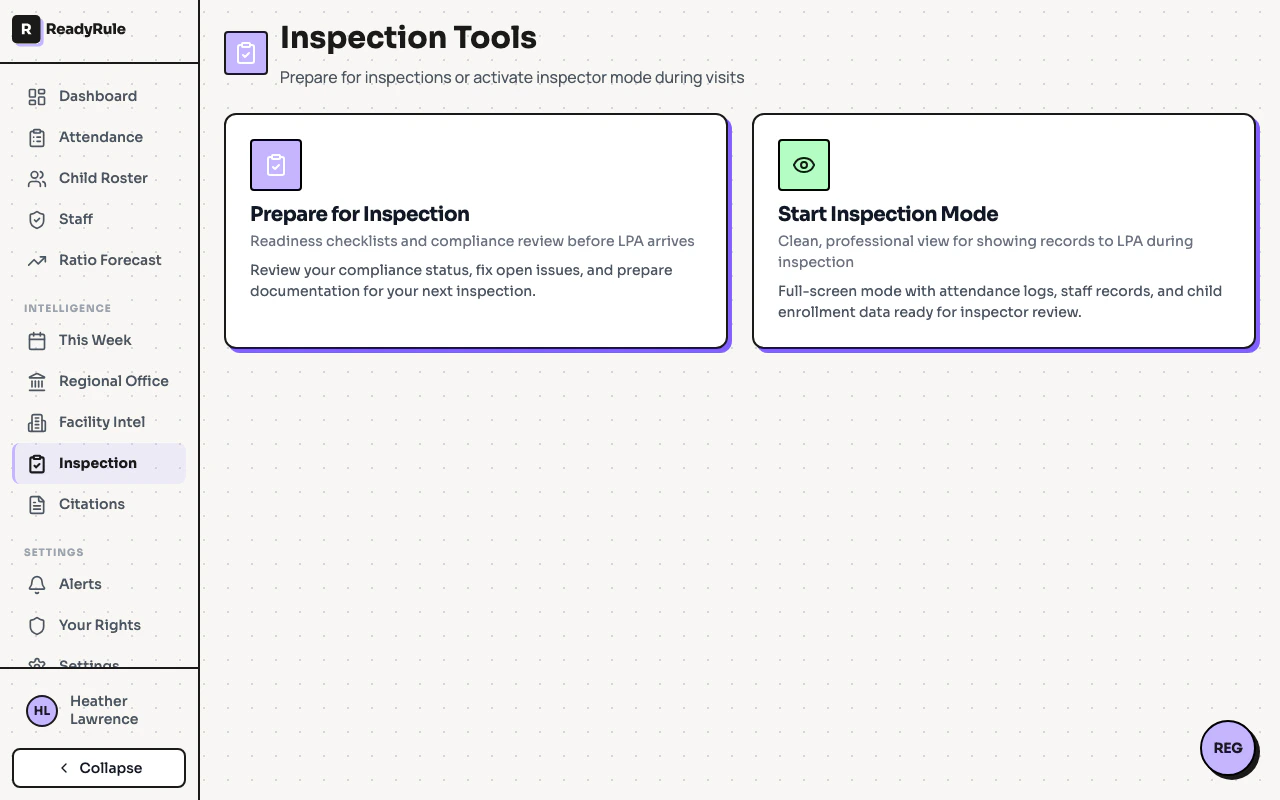This screenshot has height=800, width=1280.
Task: Click the Attendance clipboard icon
Action: [37, 137]
